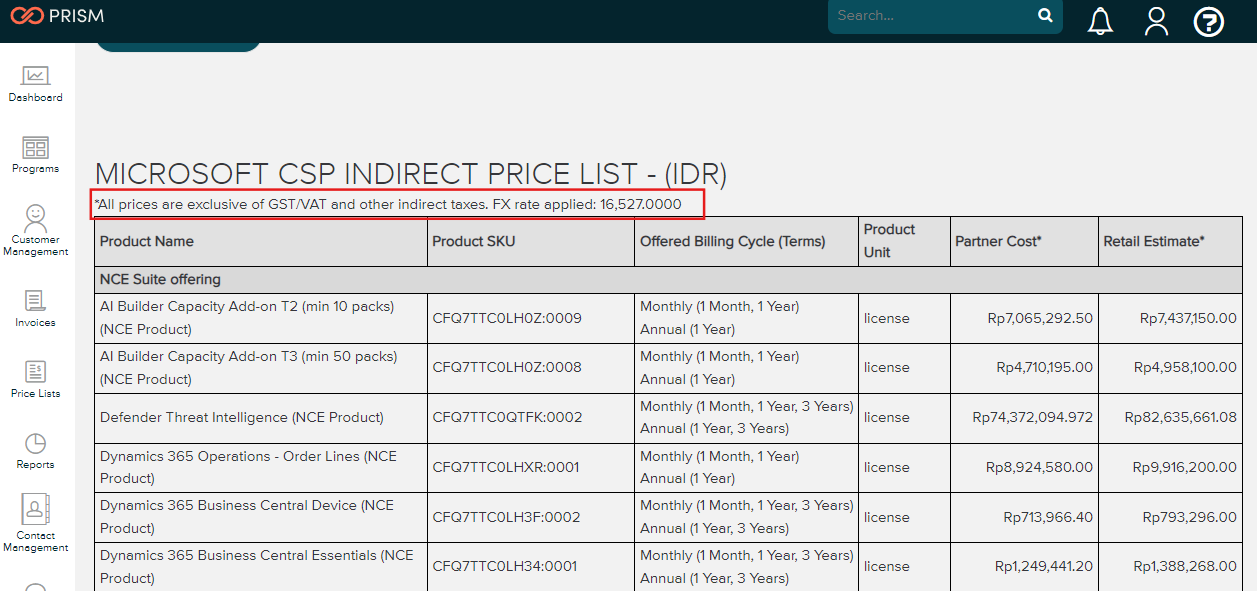Click partner cost Rp7,065,292.50
This screenshot has height=591, width=1257.
[x=1040, y=319]
